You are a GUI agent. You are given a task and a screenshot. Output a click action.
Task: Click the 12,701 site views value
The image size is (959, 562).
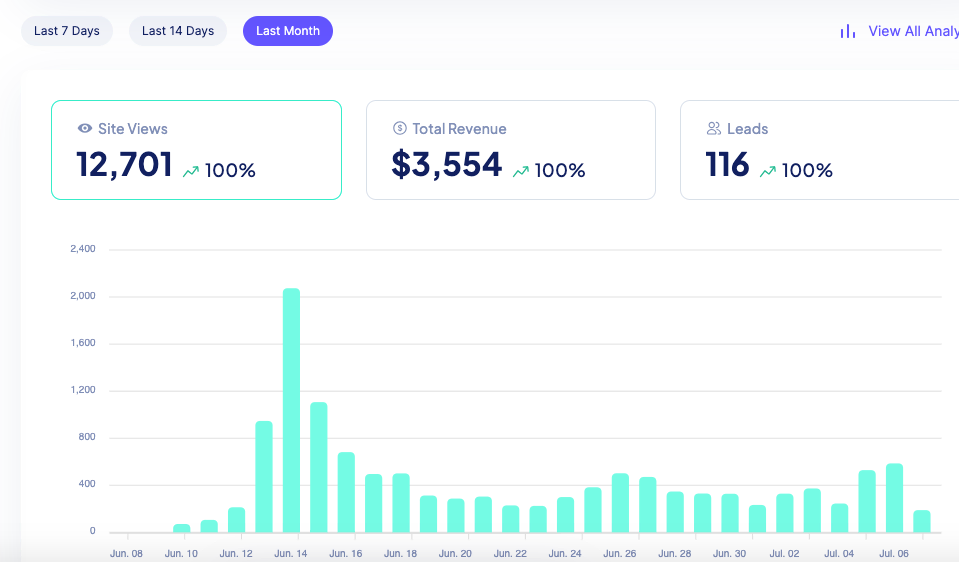[125, 166]
